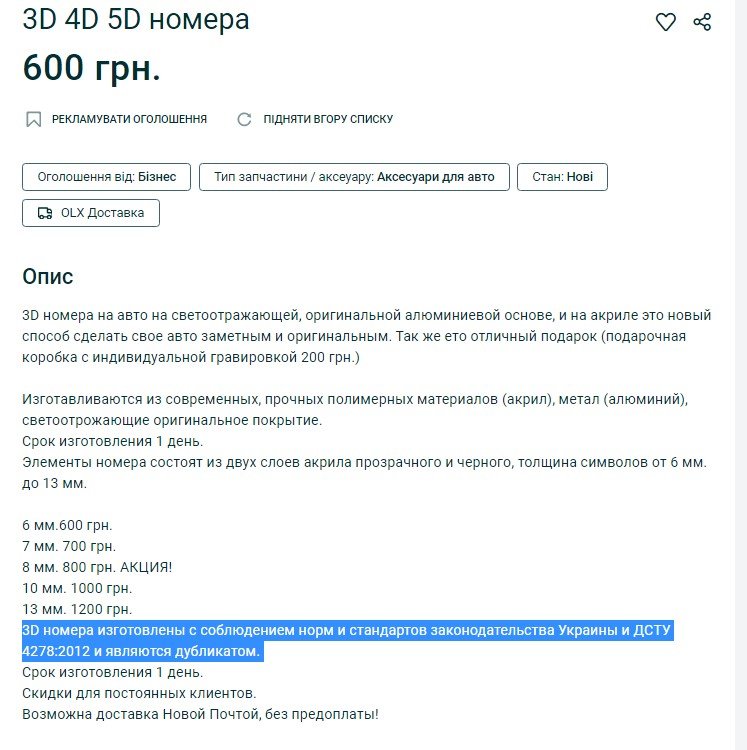This screenshot has height=750, width=747.
Task: Click the Скидки для постоянных клиентов line
Action: coord(139,693)
